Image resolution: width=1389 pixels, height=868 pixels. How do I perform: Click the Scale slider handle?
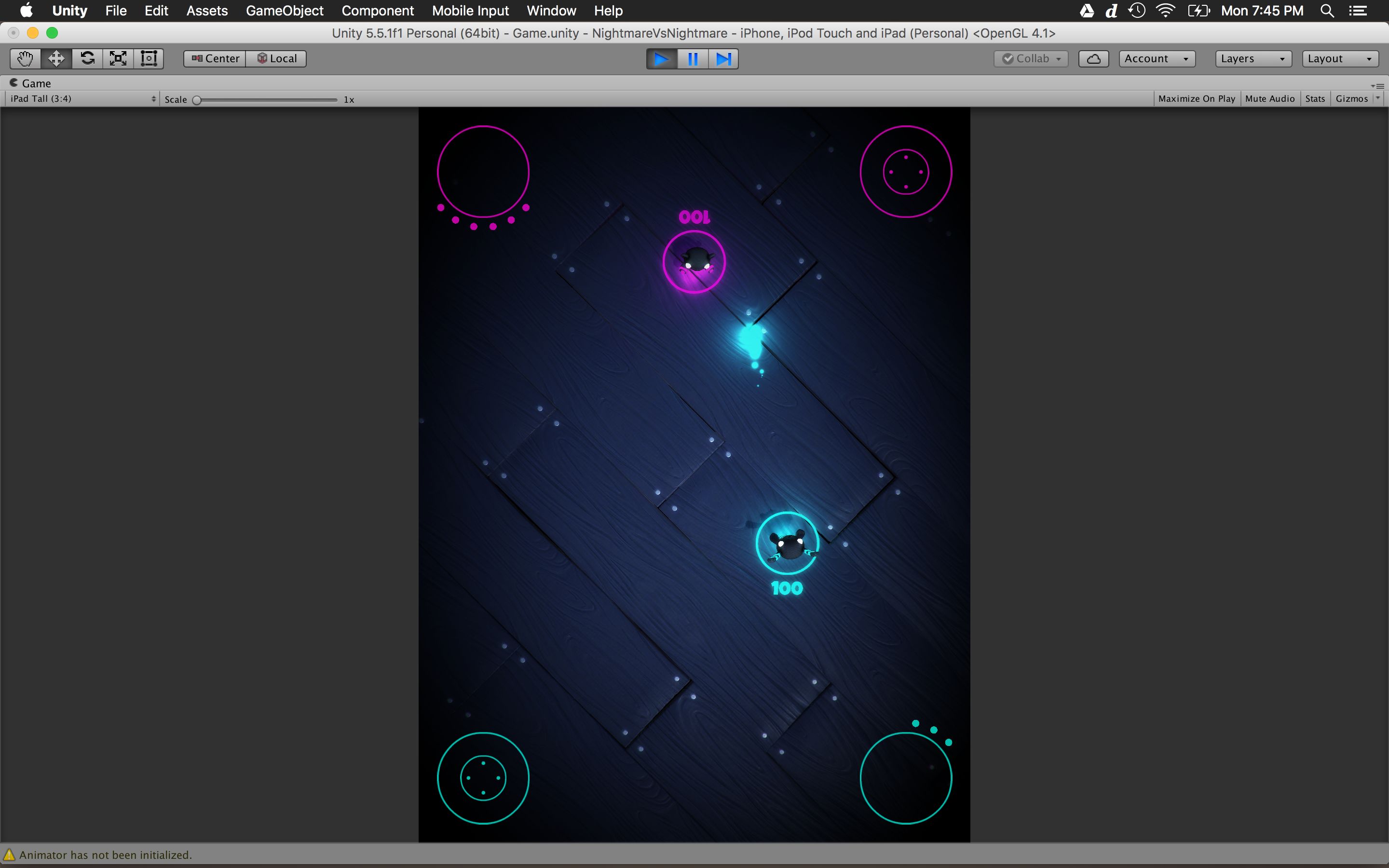coord(197,100)
